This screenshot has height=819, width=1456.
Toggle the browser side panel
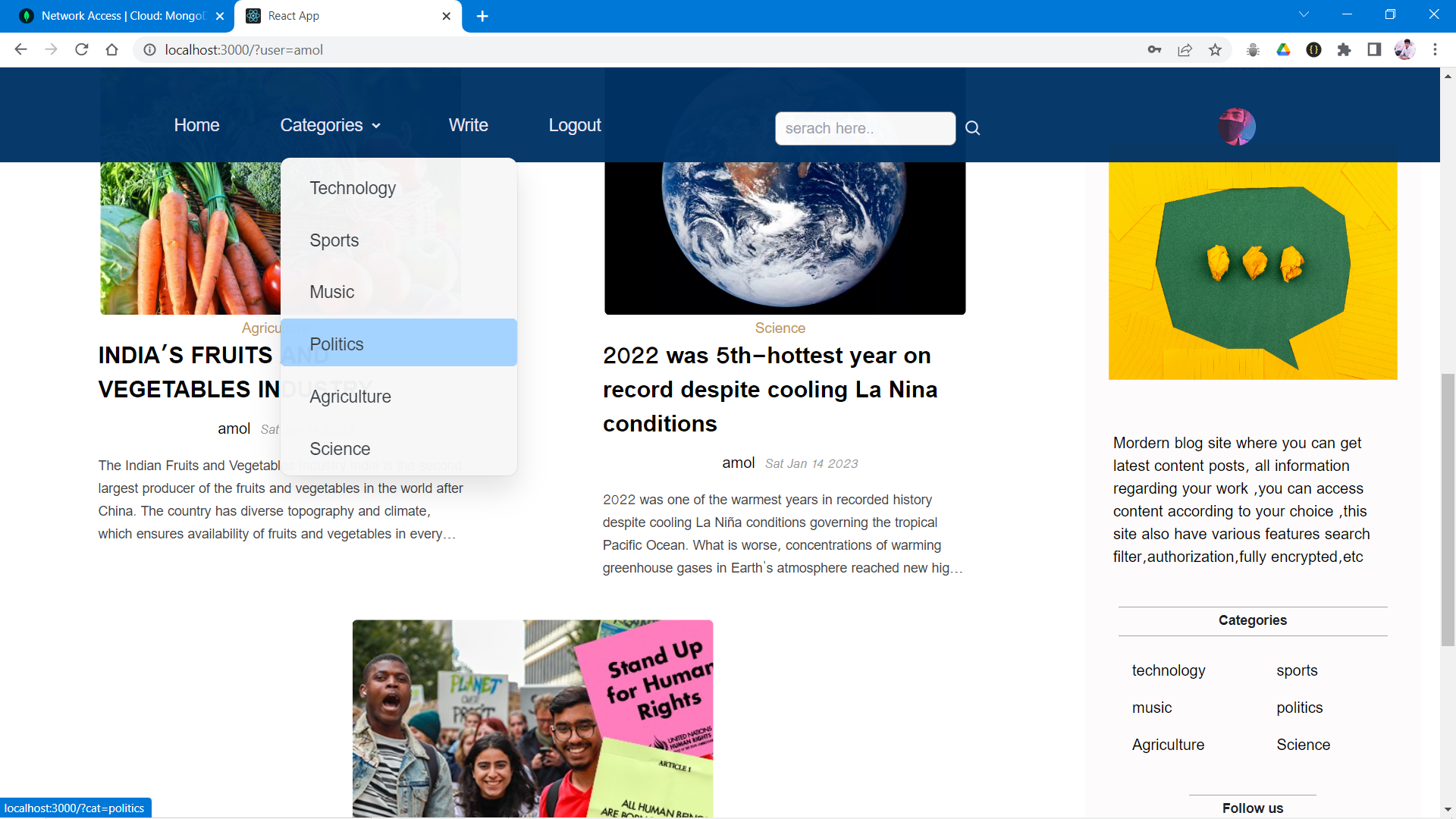point(1374,50)
